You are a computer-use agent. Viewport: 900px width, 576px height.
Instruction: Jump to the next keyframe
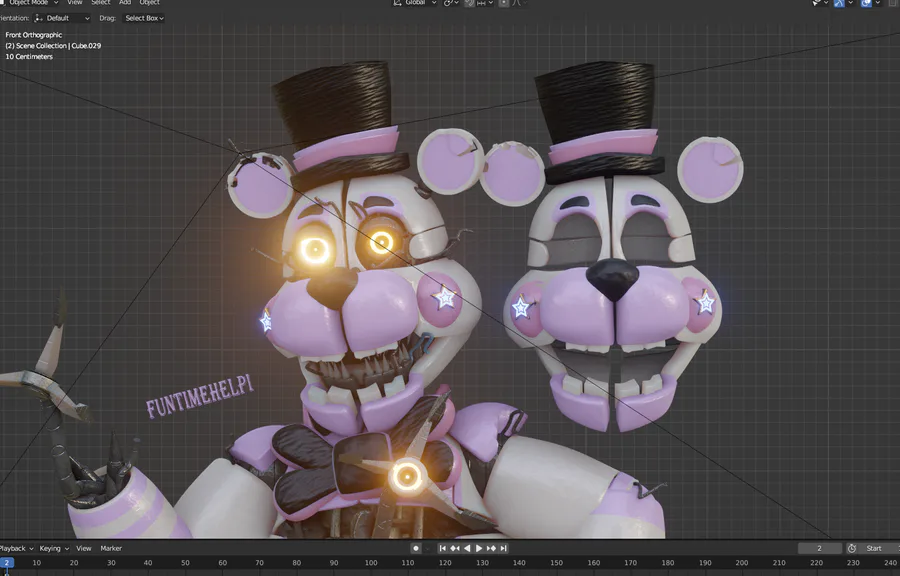tap(491, 548)
